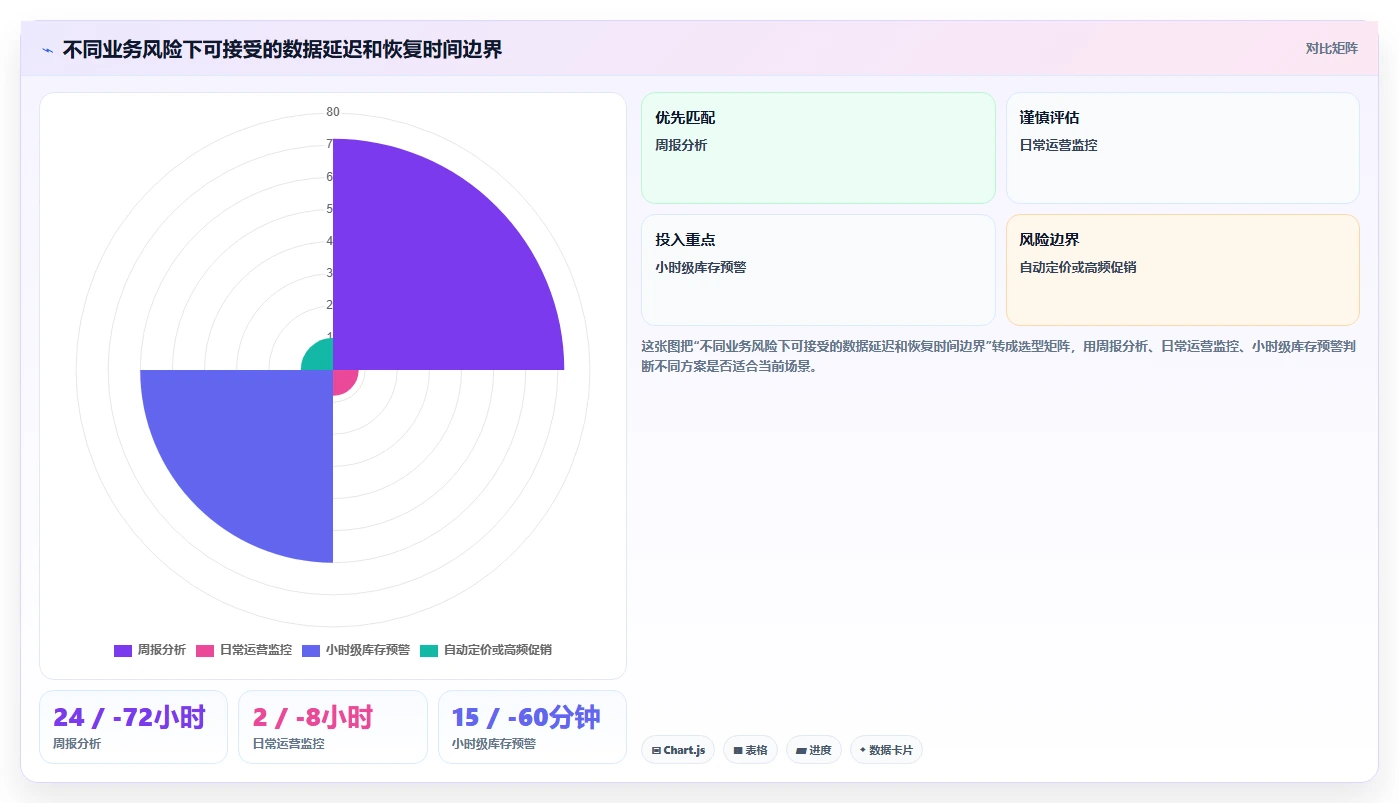Click the sparkle icon in 数据卡片 chip
Image resolution: width=1399 pixels, height=803 pixels.
coord(863,750)
